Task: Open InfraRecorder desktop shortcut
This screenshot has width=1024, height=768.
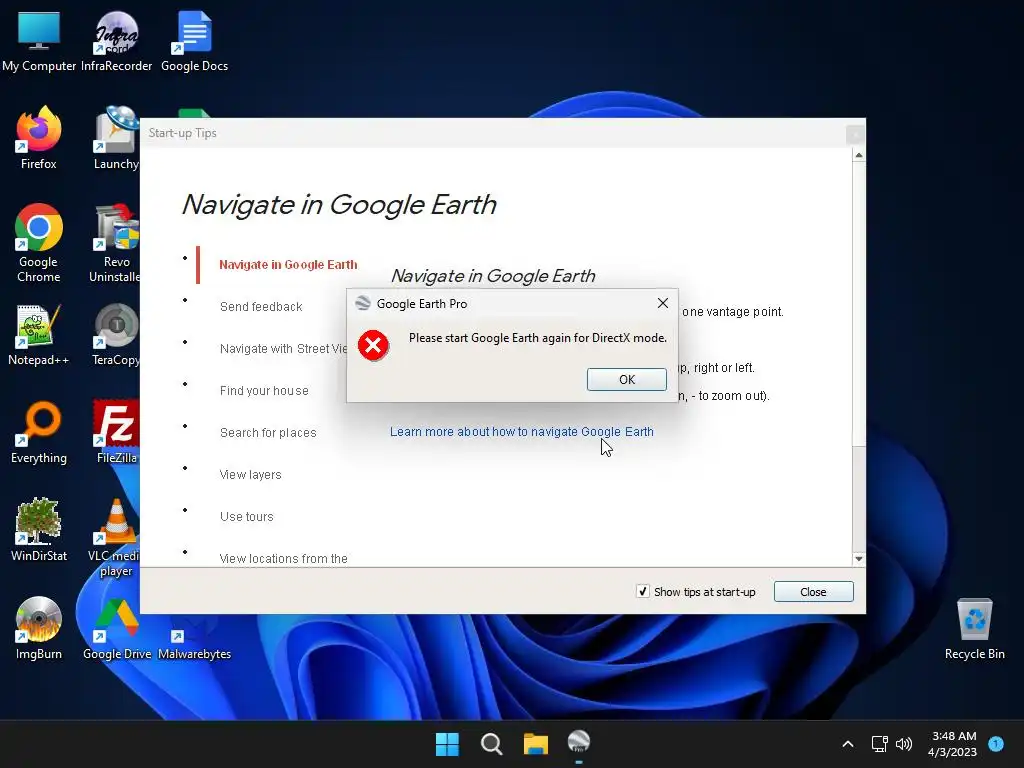Action: tap(116, 41)
